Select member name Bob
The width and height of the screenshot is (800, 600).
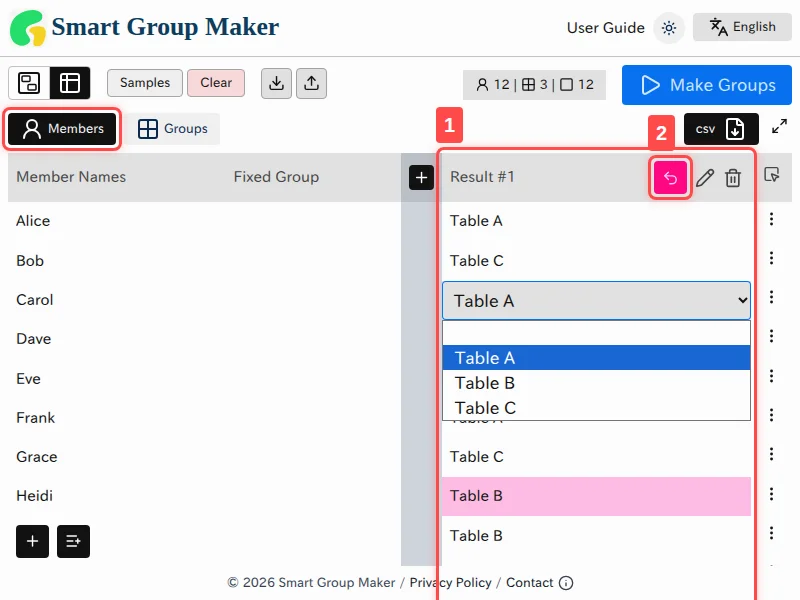point(30,261)
